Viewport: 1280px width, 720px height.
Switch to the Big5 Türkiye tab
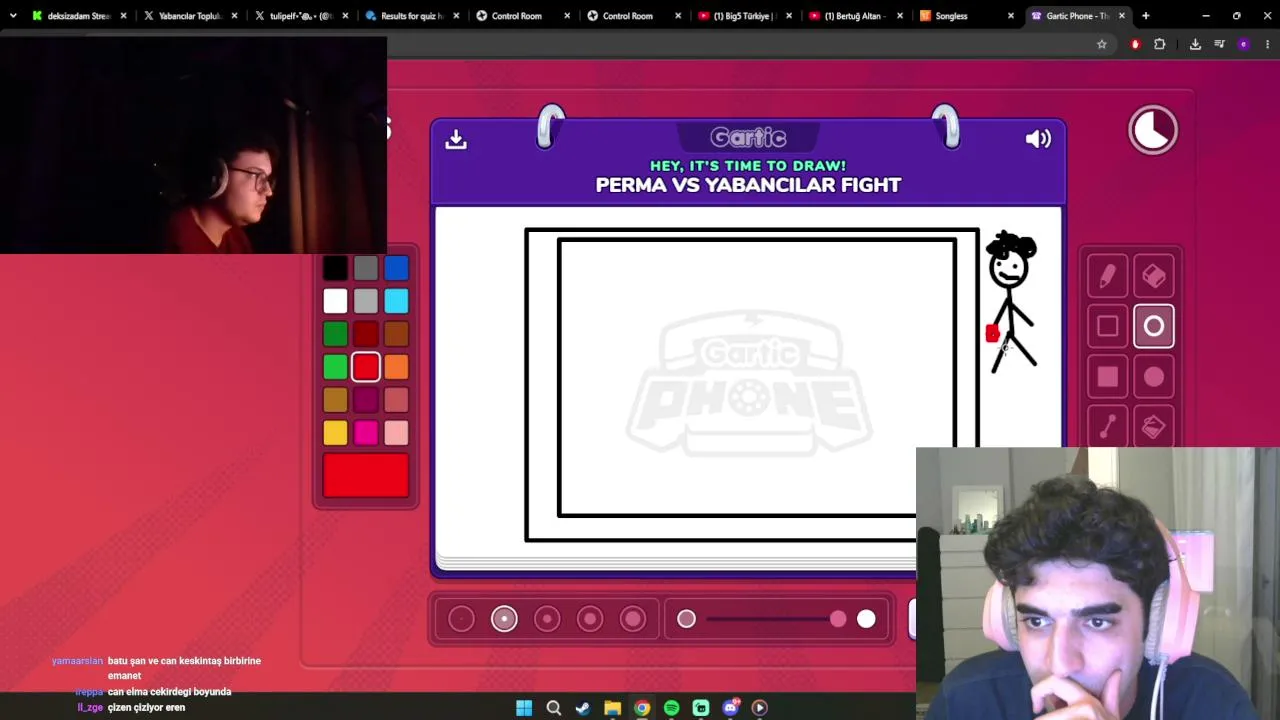[x=743, y=16]
